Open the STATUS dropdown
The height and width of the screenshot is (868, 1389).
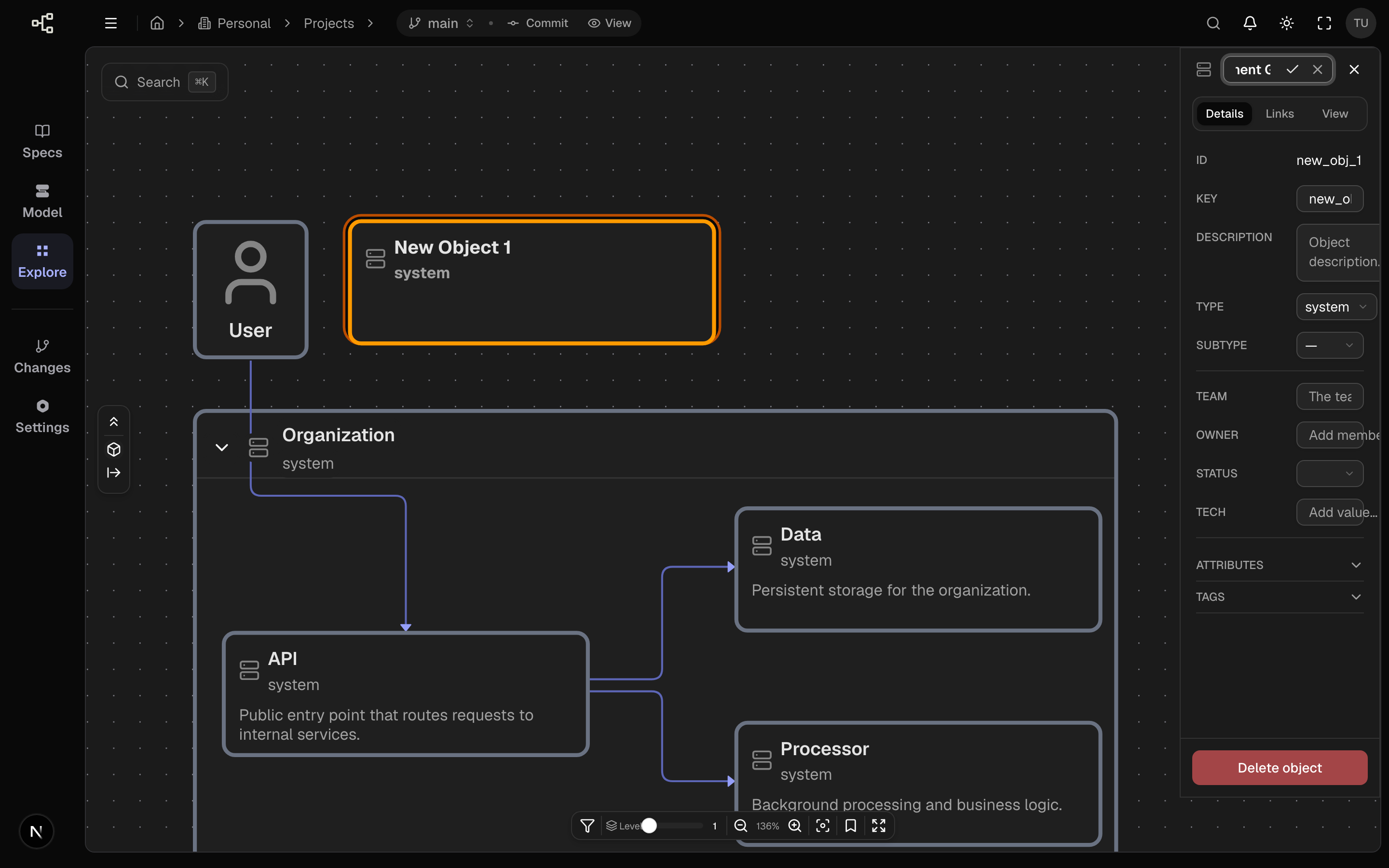(1329, 473)
